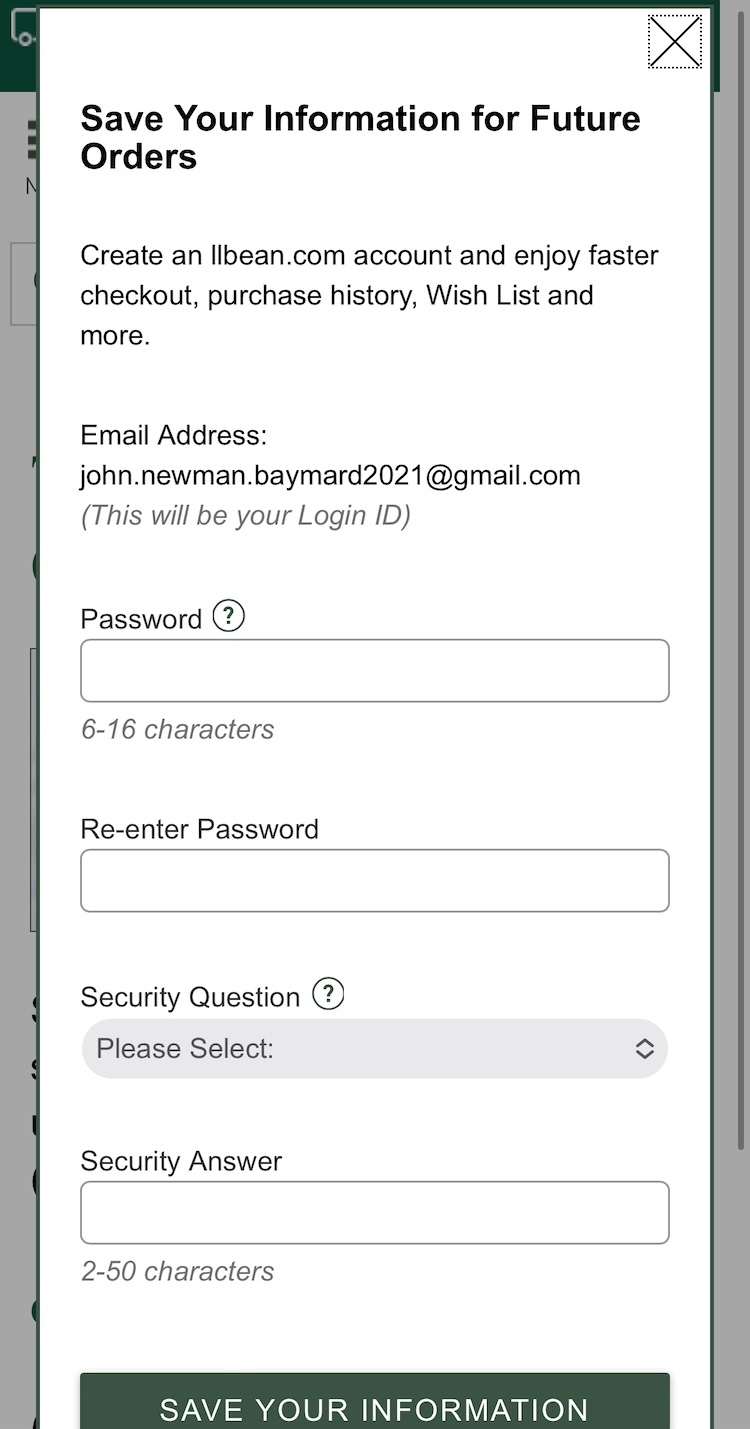Click the delivery truck icon behind the dialog
The height and width of the screenshot is (1429, 750).
[22, 30]
